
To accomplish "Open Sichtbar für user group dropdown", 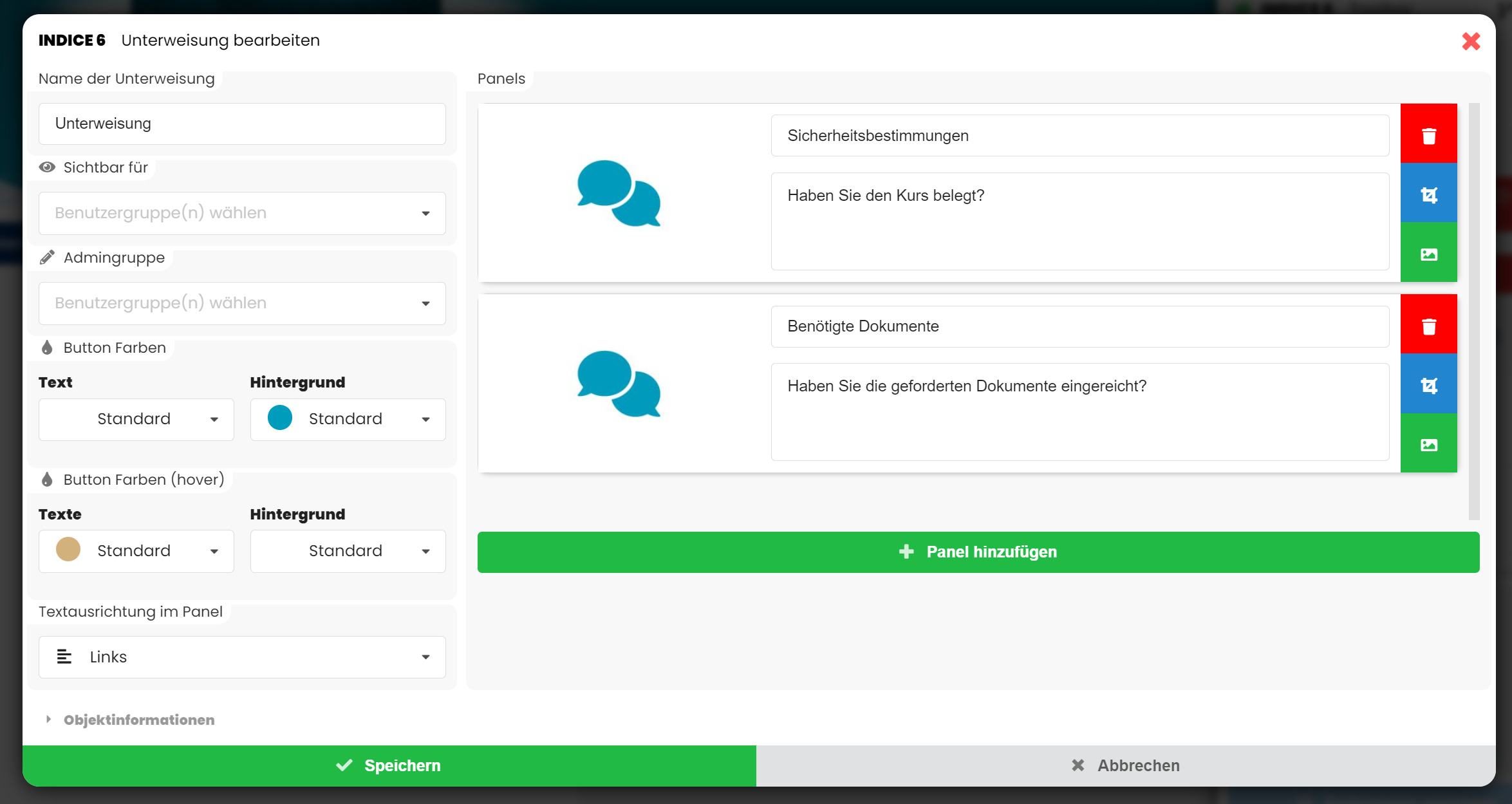I will click(242, 213).
